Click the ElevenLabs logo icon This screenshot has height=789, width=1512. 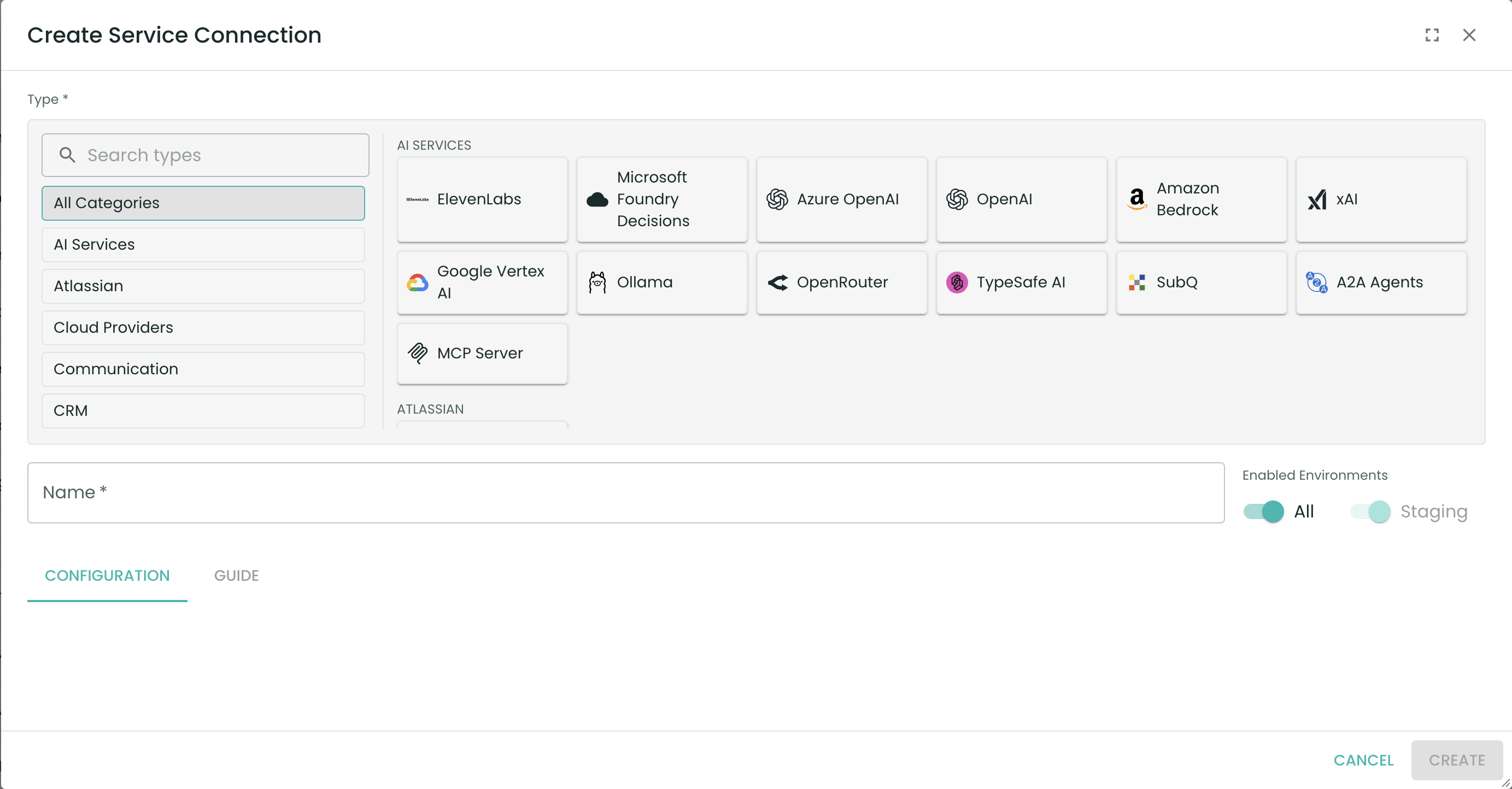(x=417, y=199)
